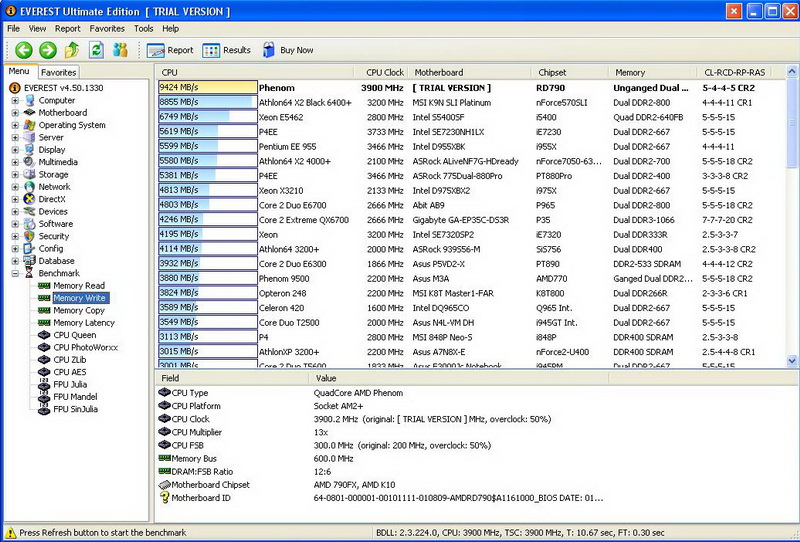Click the green Back arrow icon

[23, 50]
